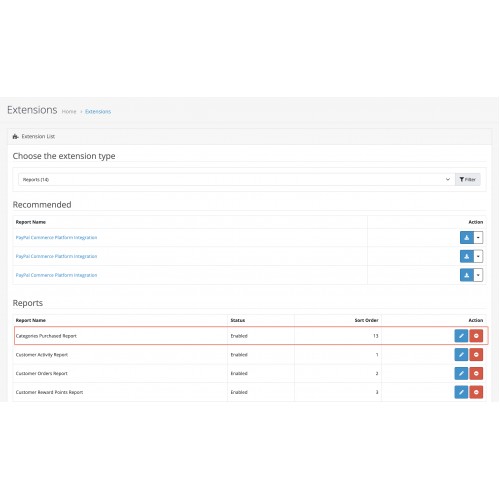Open last PayPal Commerce Platform Integration link
500x500 pixels.
click(56, 275)
